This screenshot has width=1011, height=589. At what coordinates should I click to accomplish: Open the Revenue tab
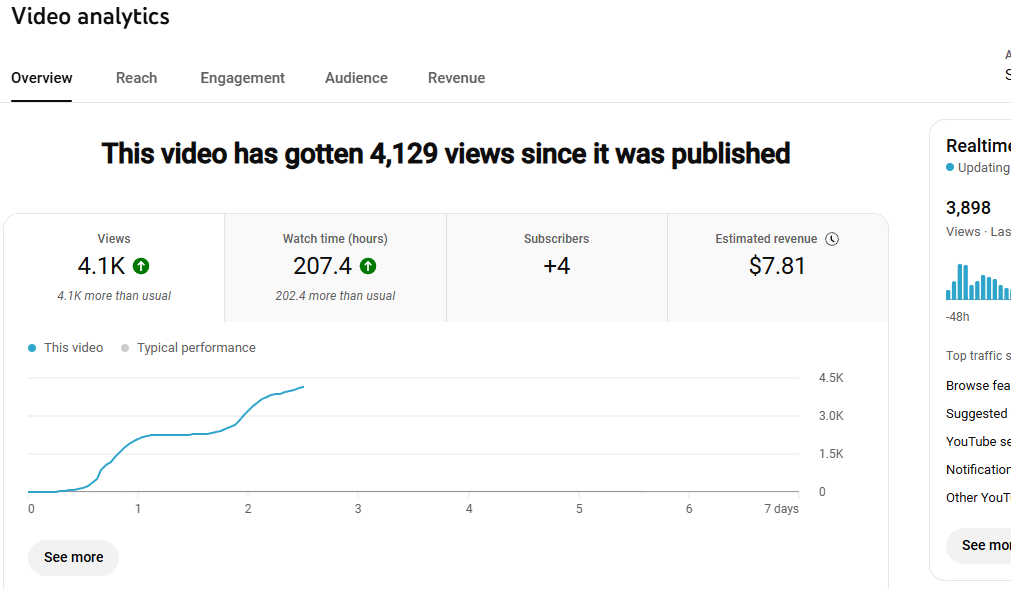point(456,78)
